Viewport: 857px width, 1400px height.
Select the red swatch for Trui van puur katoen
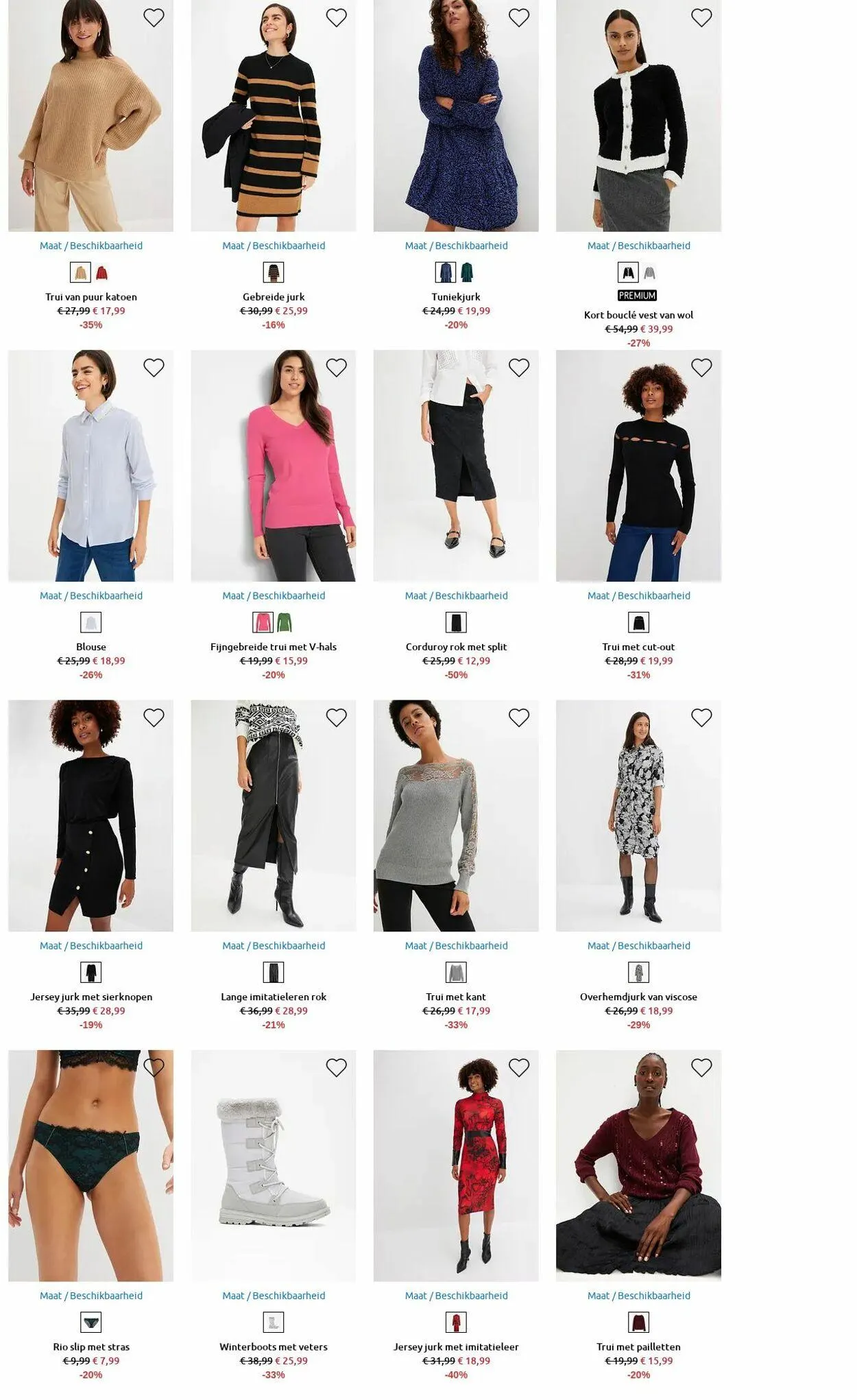click(x=102, y=273)
